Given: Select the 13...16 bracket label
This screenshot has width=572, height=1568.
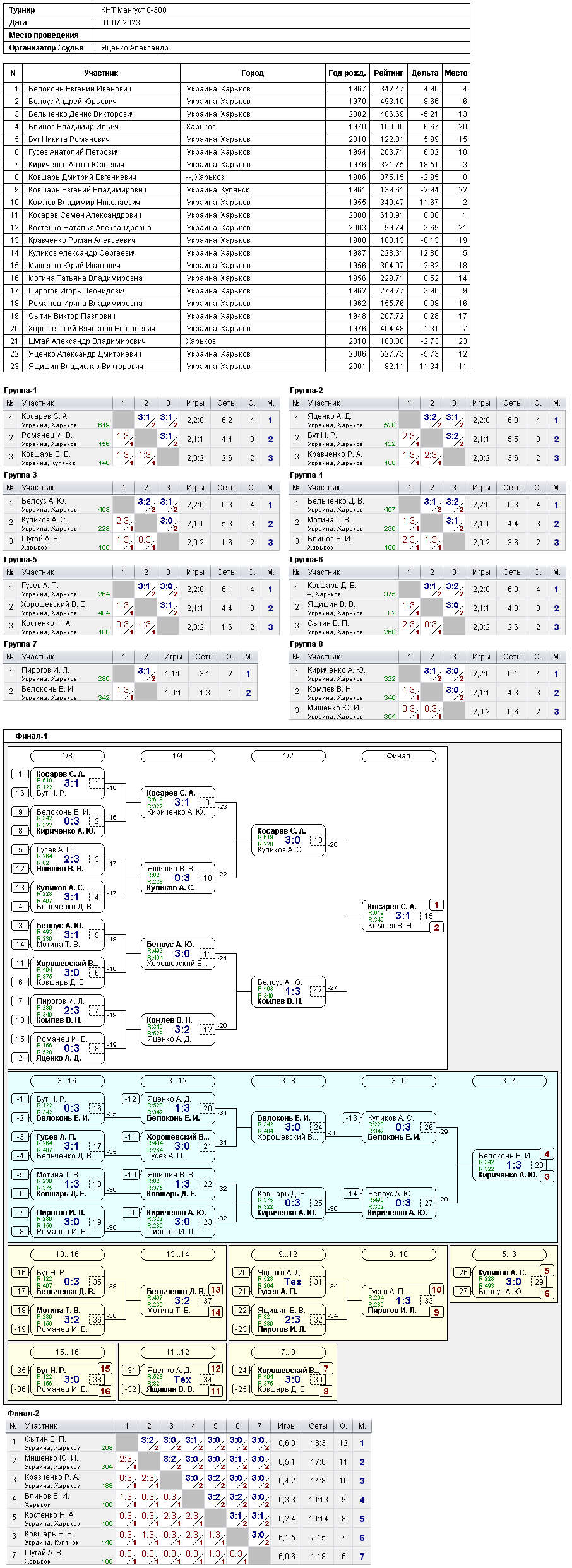Looking at the screenshot, I should pyautogui.click(x=68, y=1254).
